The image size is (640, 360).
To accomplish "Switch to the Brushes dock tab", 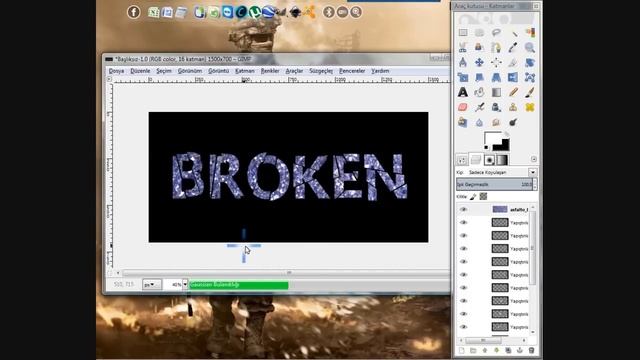I will [489, 160].
